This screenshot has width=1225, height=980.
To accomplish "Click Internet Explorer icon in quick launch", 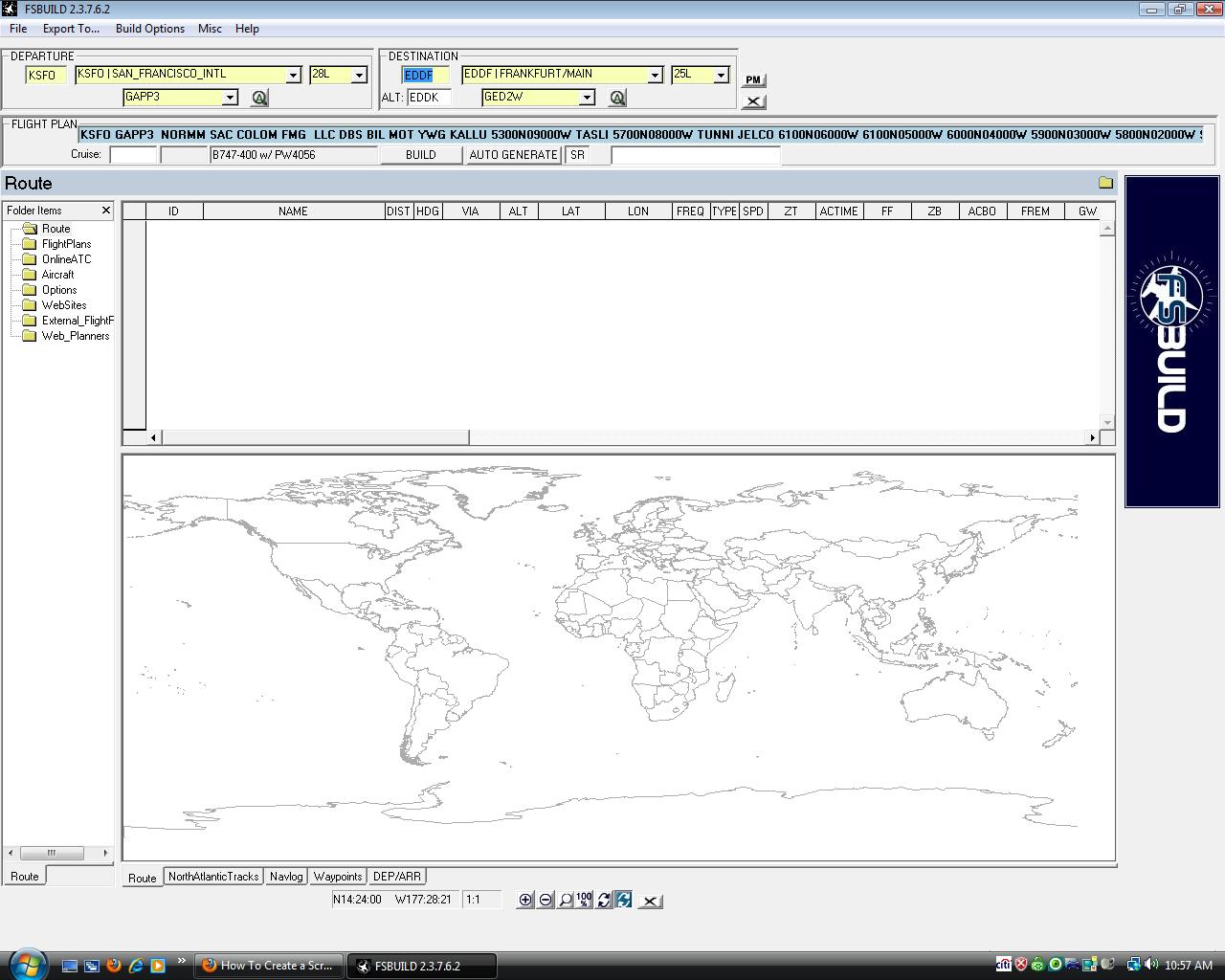I will [x=135, y=965].
